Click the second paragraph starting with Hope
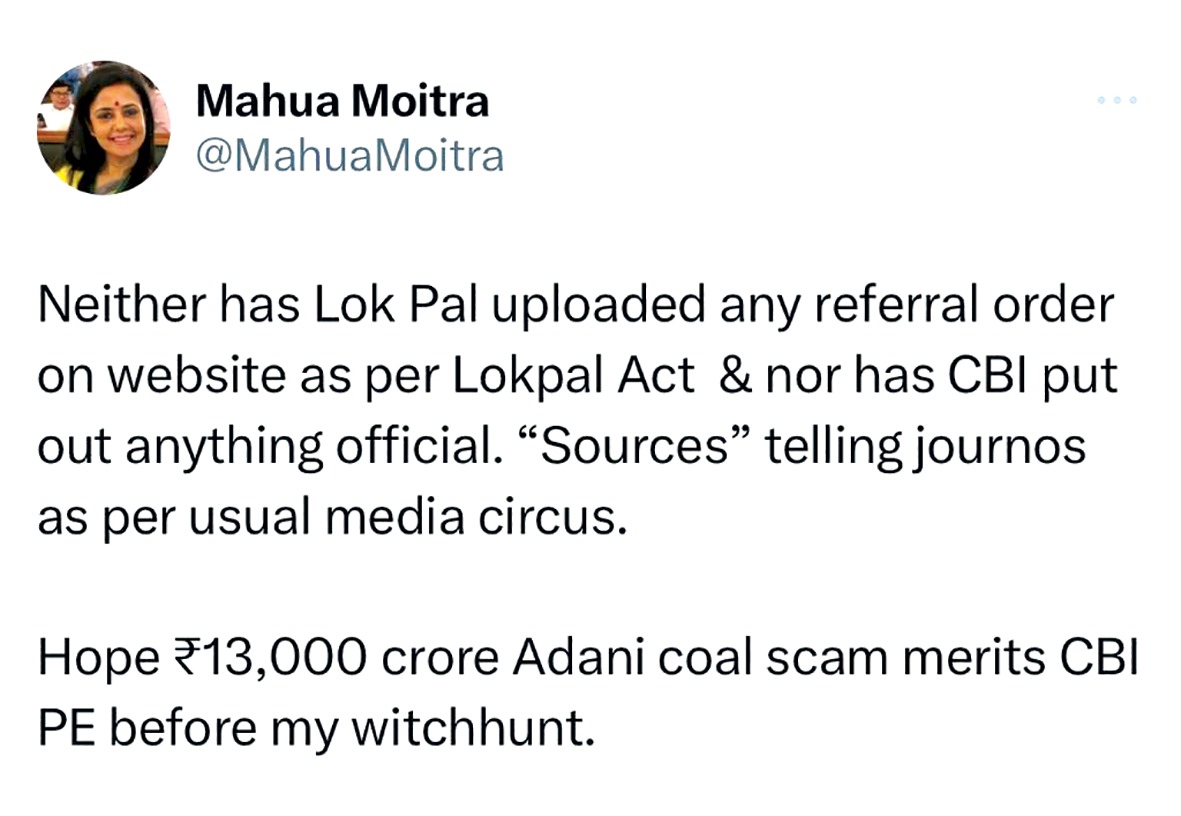This screenshot has height=816, width=1181. 585,694
